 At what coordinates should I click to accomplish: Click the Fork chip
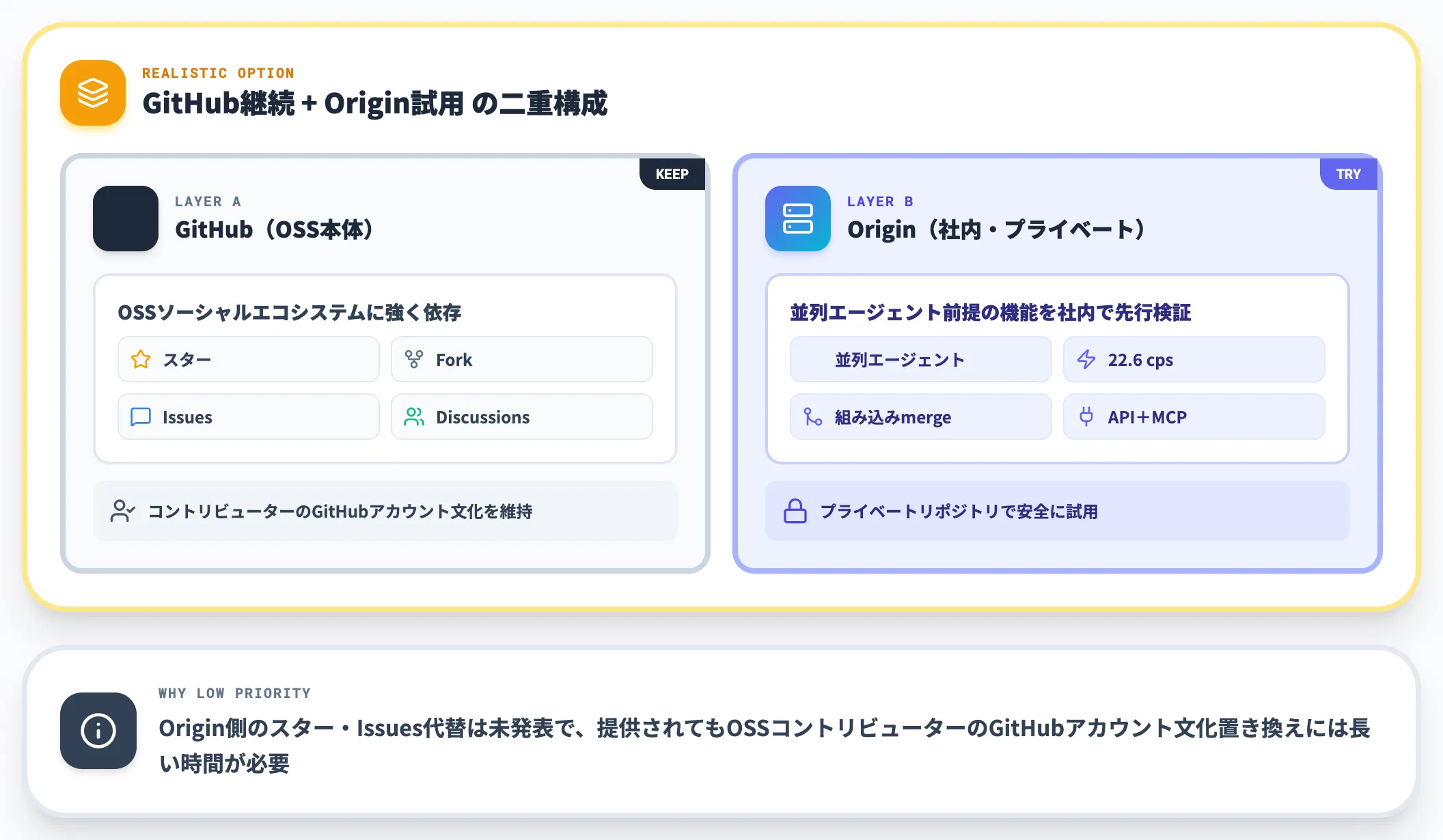coord(522,359)
